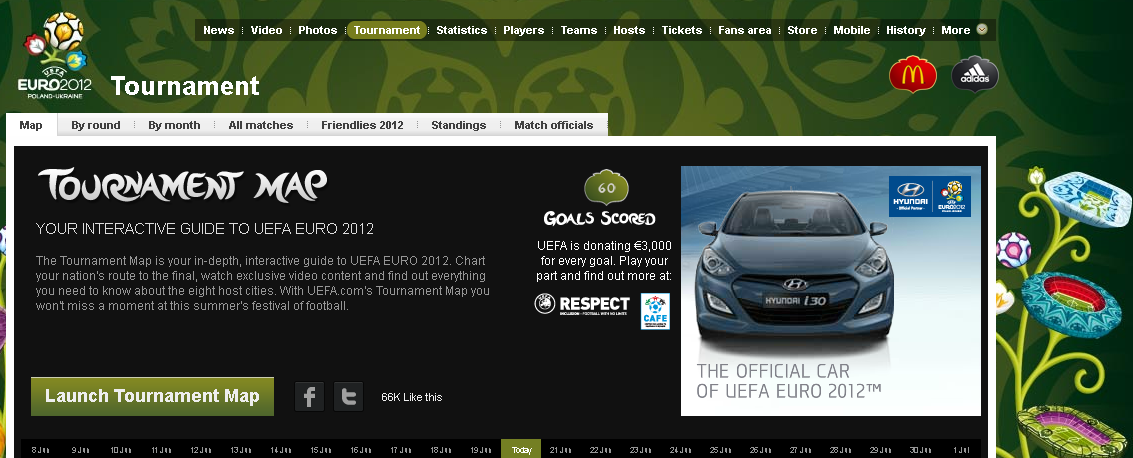This screenshot has height=458, width=1133.
Task: Select 15 Jun on the timeline
Action: click(321, 450)
